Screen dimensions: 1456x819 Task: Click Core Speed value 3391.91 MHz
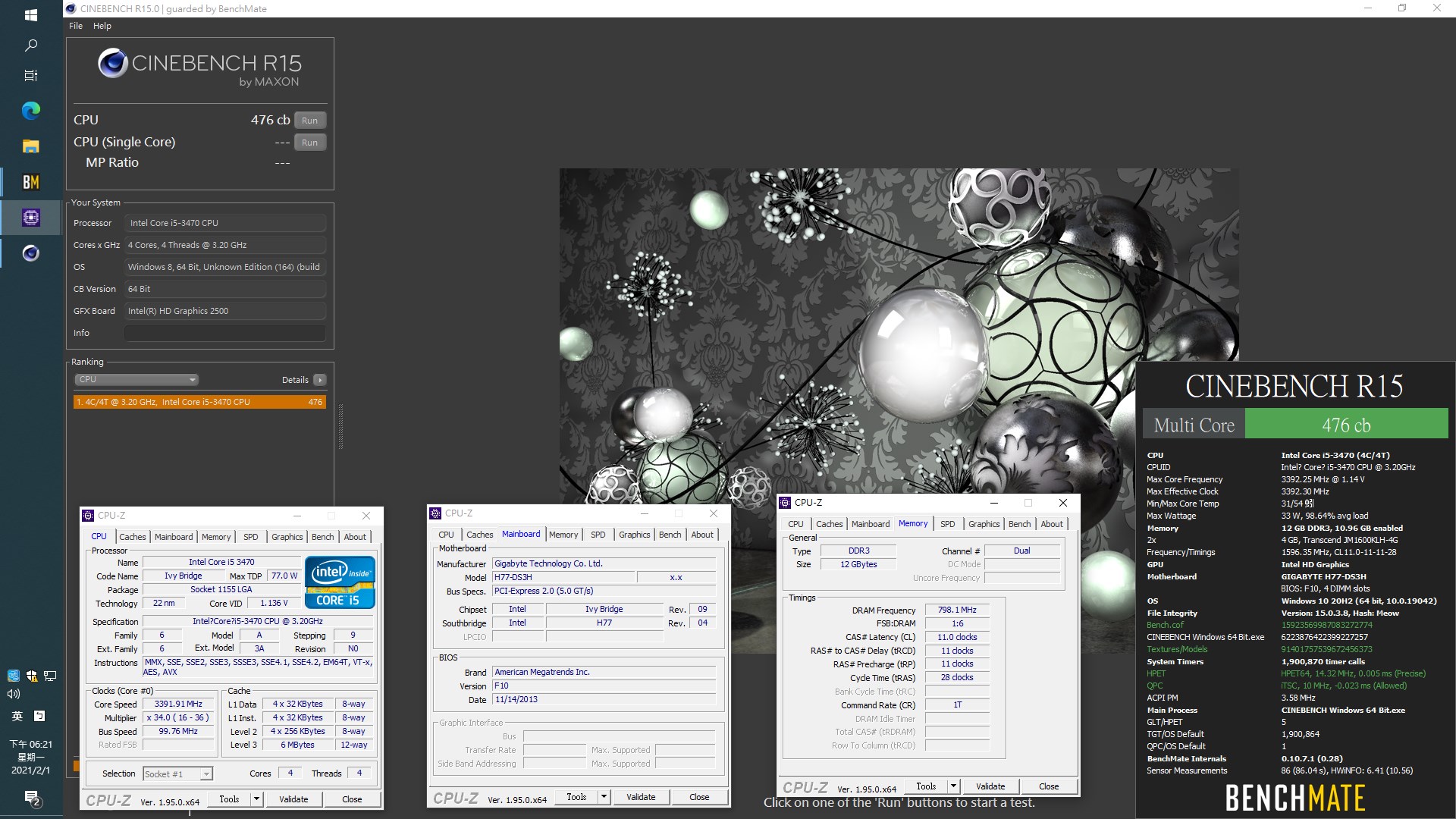179,704
